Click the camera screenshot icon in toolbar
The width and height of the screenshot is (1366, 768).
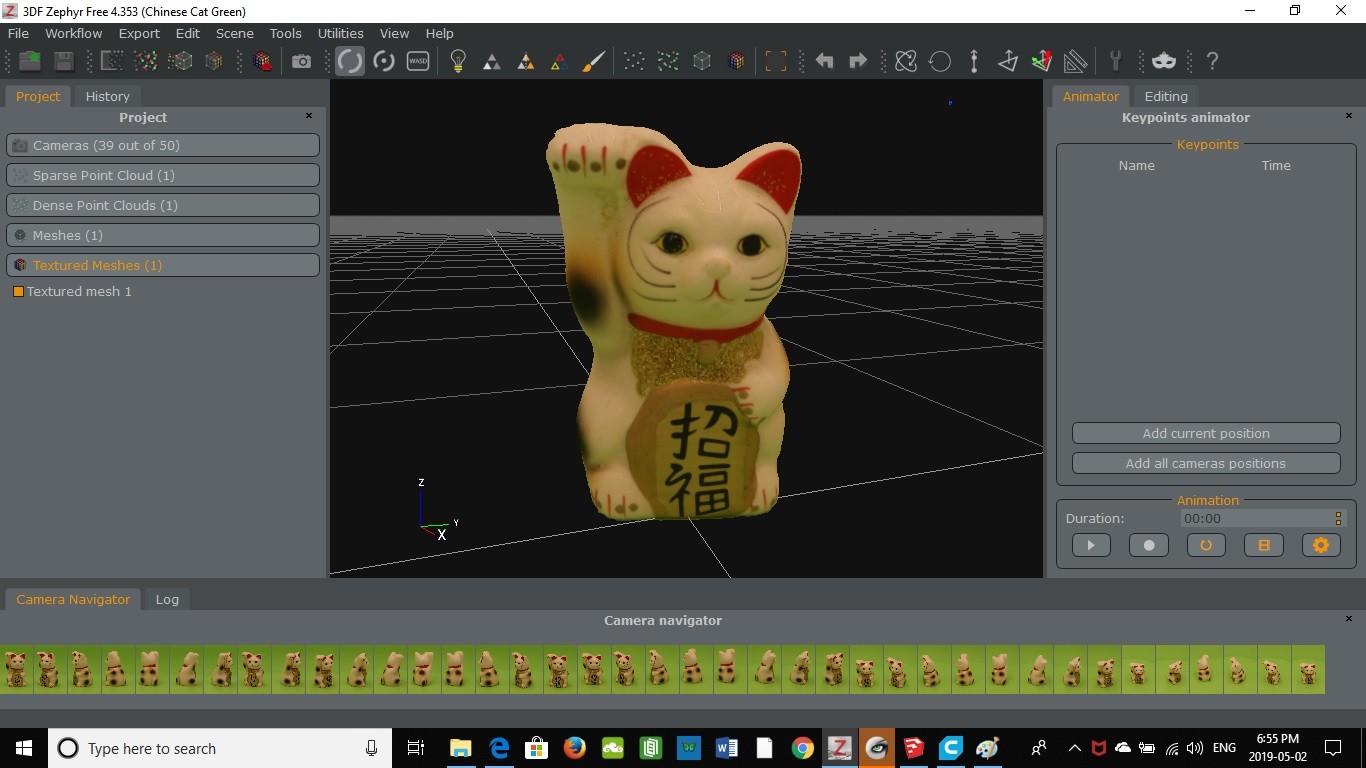pyautogui.click(x=301, y=61)
